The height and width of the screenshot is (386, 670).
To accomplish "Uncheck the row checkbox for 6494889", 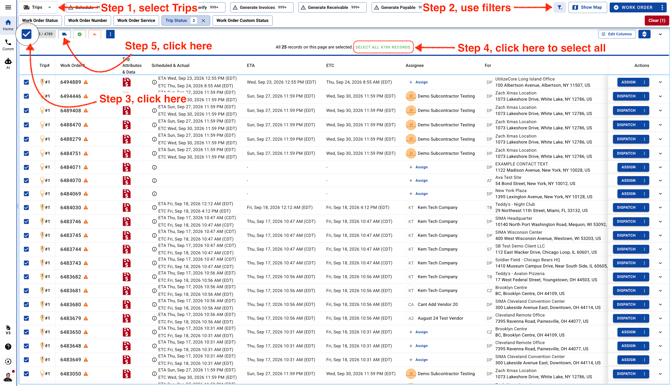I will 26,82.
